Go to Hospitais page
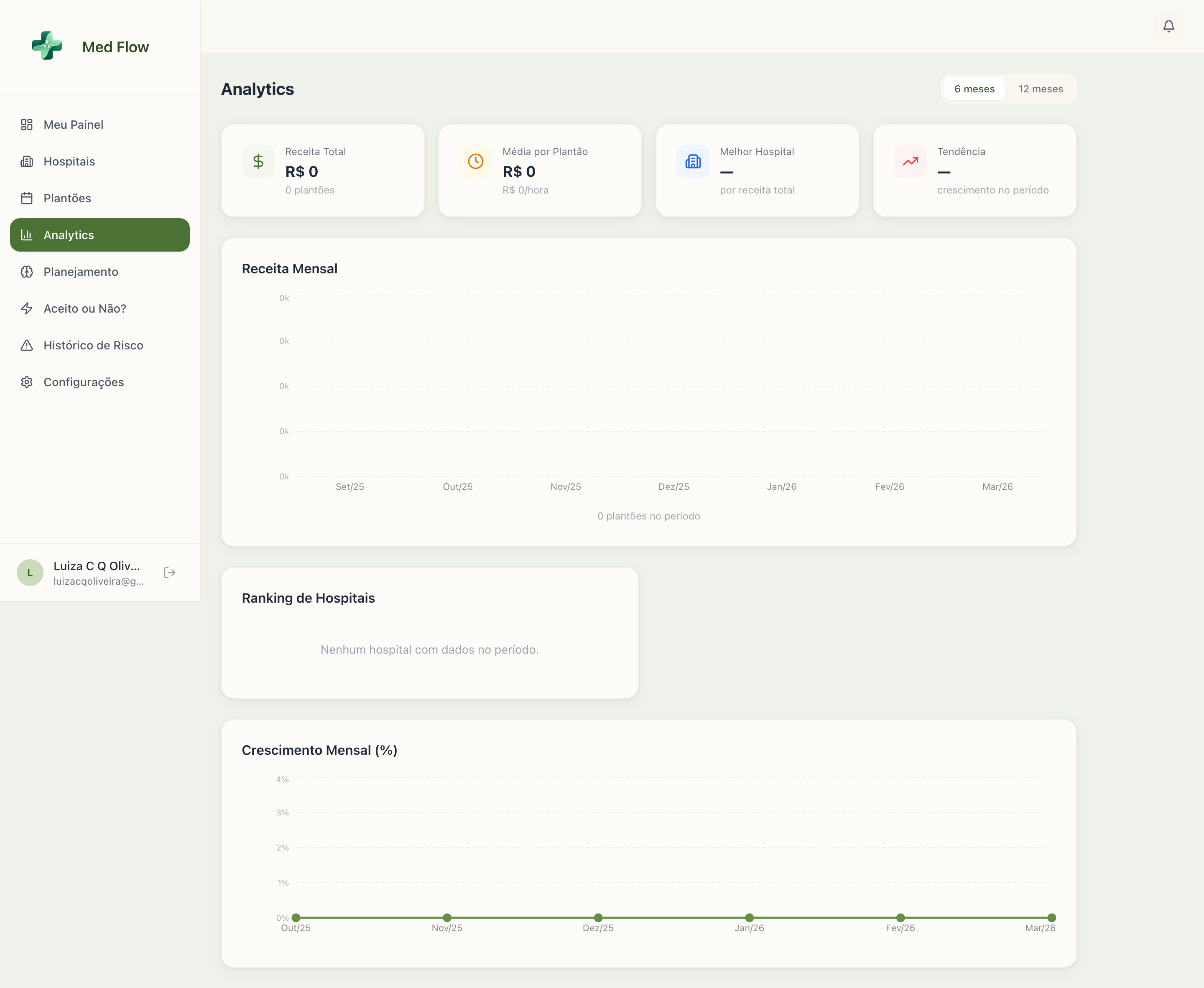The image size is (1204, 988). pos(69,162)
